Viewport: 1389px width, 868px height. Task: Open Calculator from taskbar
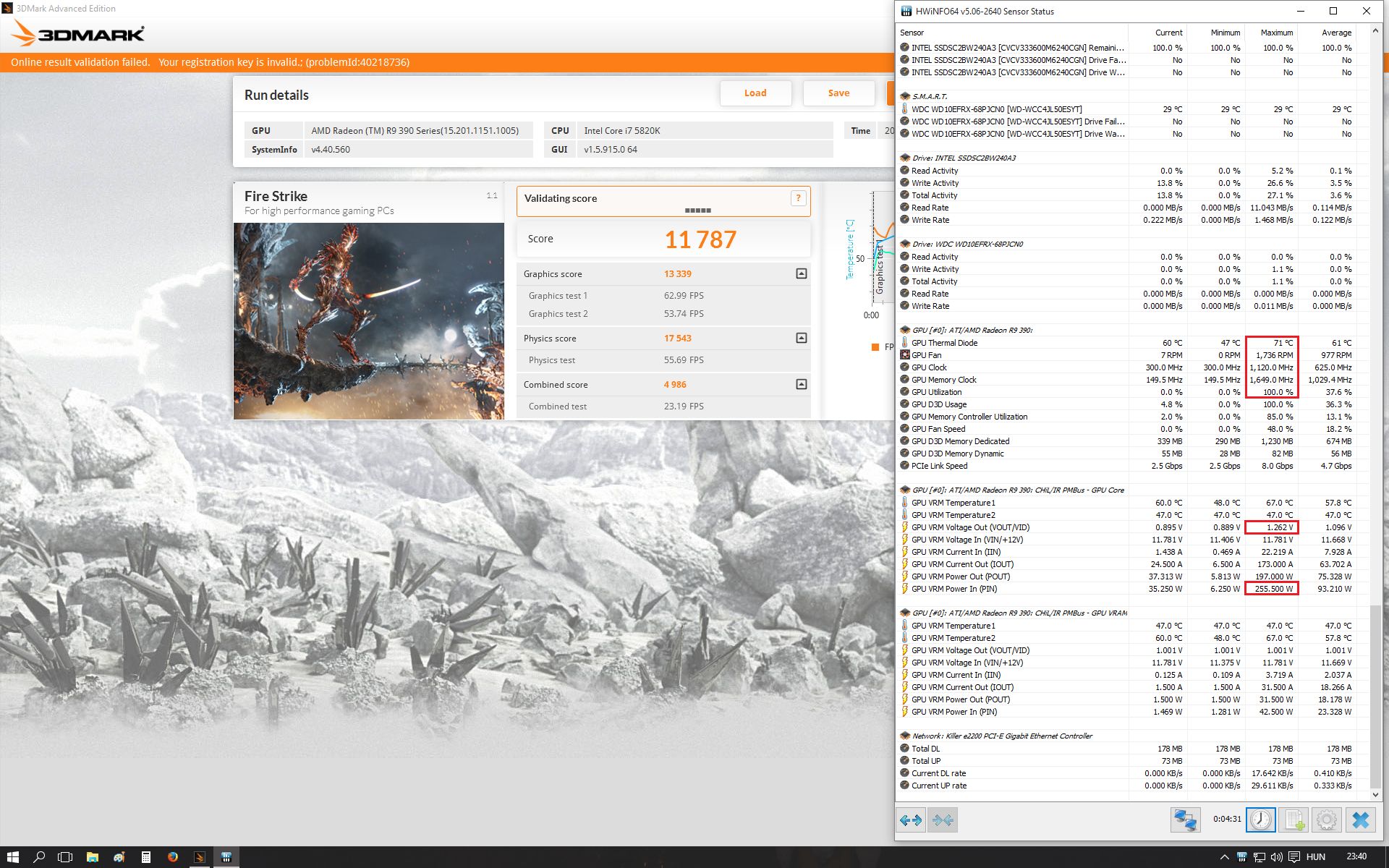pyautogui.click(x=145, y=857)
